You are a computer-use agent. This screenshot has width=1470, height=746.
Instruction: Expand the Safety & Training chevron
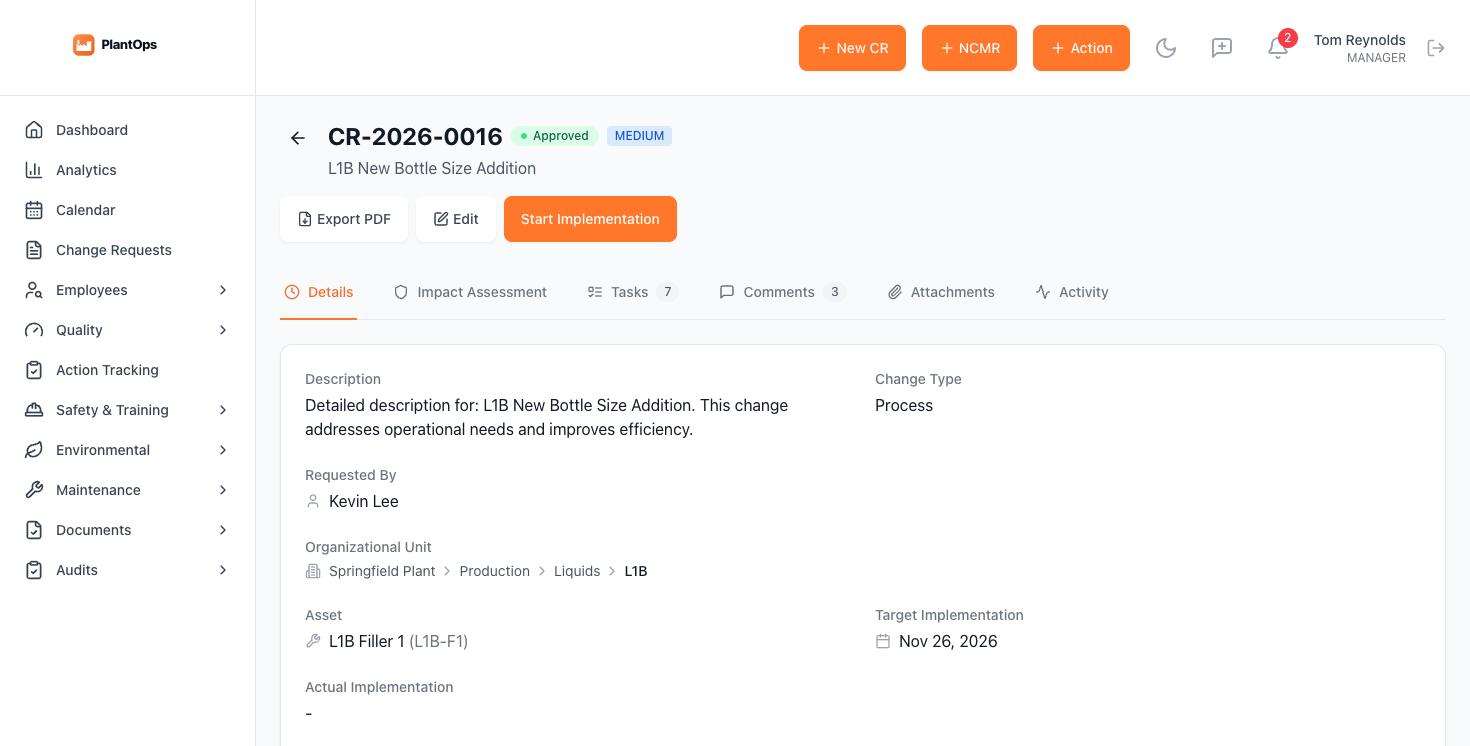pyautogui.click(x=223, y=410)
